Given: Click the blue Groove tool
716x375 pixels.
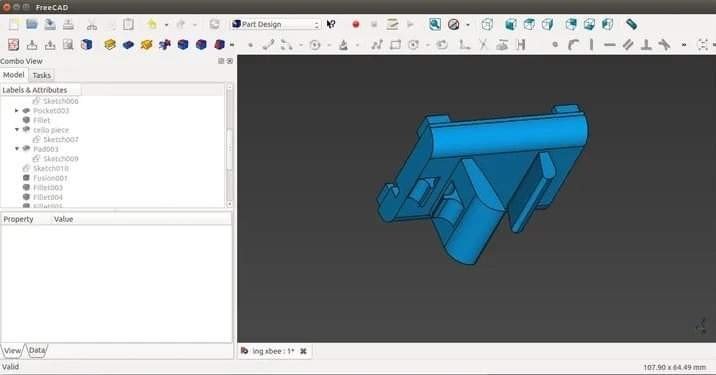Looking at the screenshot, I should [x=165, y=45].
